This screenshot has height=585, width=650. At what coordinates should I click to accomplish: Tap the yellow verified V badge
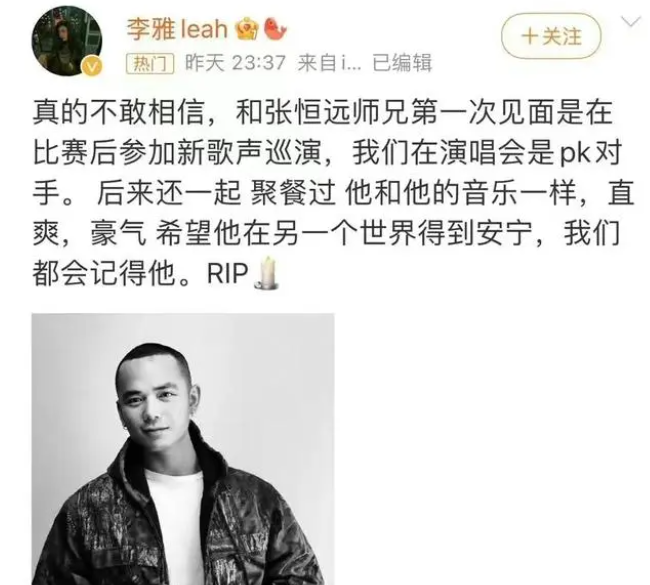point(92,67)
